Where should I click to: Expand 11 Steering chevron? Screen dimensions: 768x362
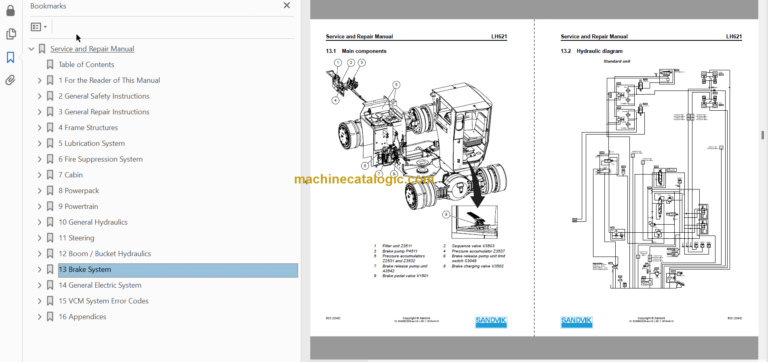pyautogui.click(x=40, y=238)
